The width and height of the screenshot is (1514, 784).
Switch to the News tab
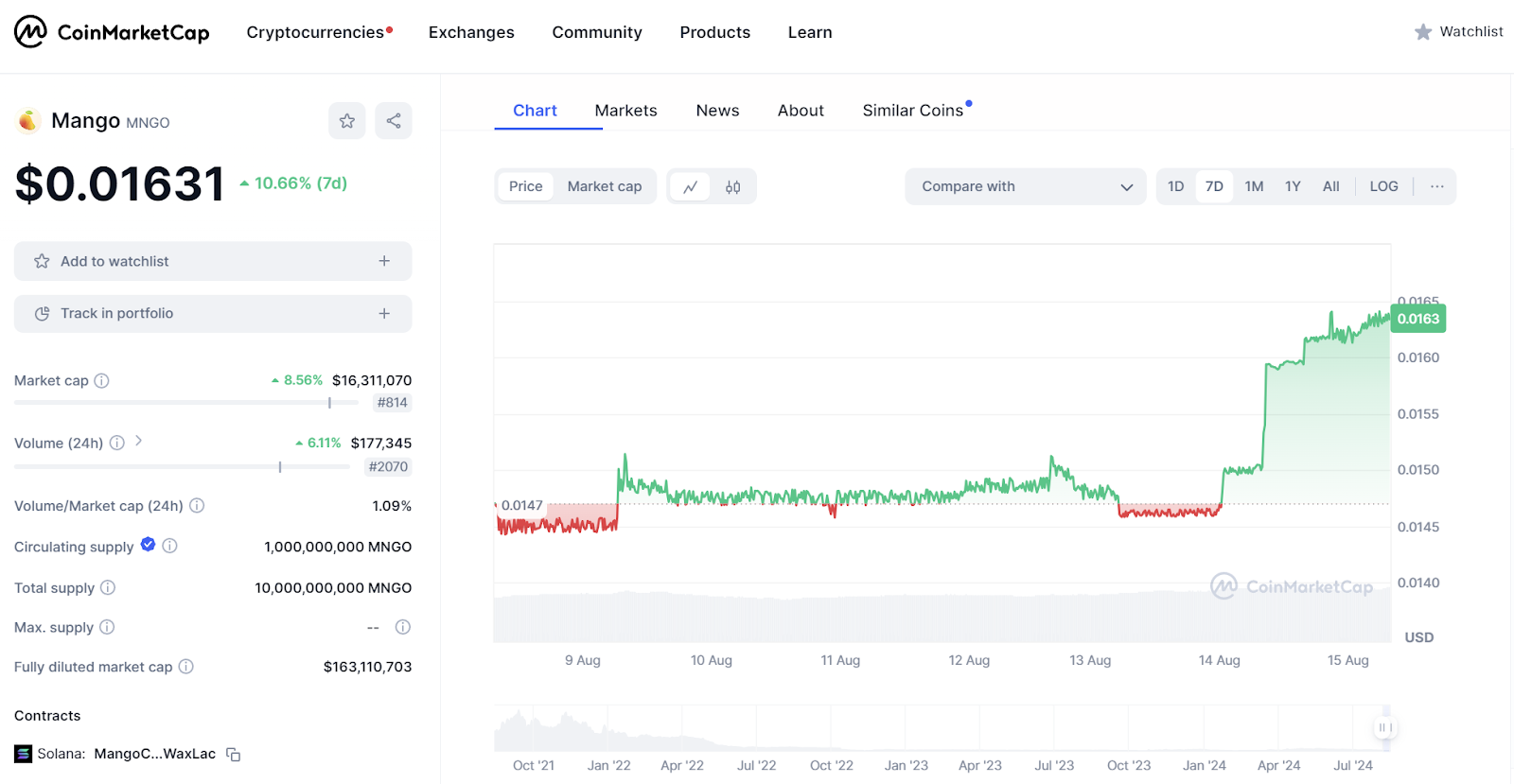717,111
